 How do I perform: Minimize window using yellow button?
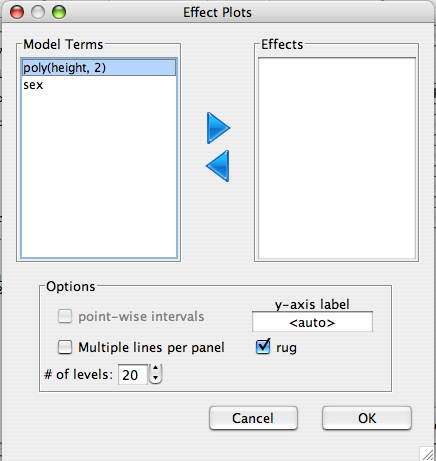[38, 12]
